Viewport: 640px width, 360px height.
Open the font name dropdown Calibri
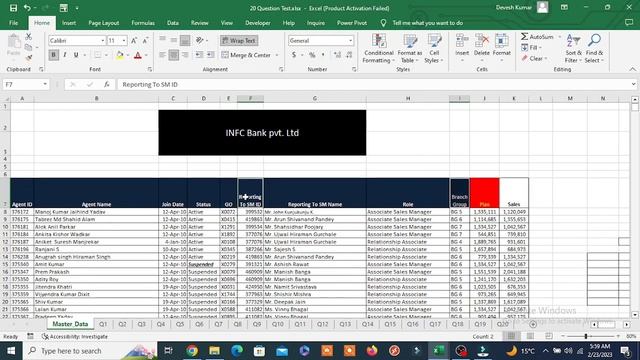click(x=102, y=40)
